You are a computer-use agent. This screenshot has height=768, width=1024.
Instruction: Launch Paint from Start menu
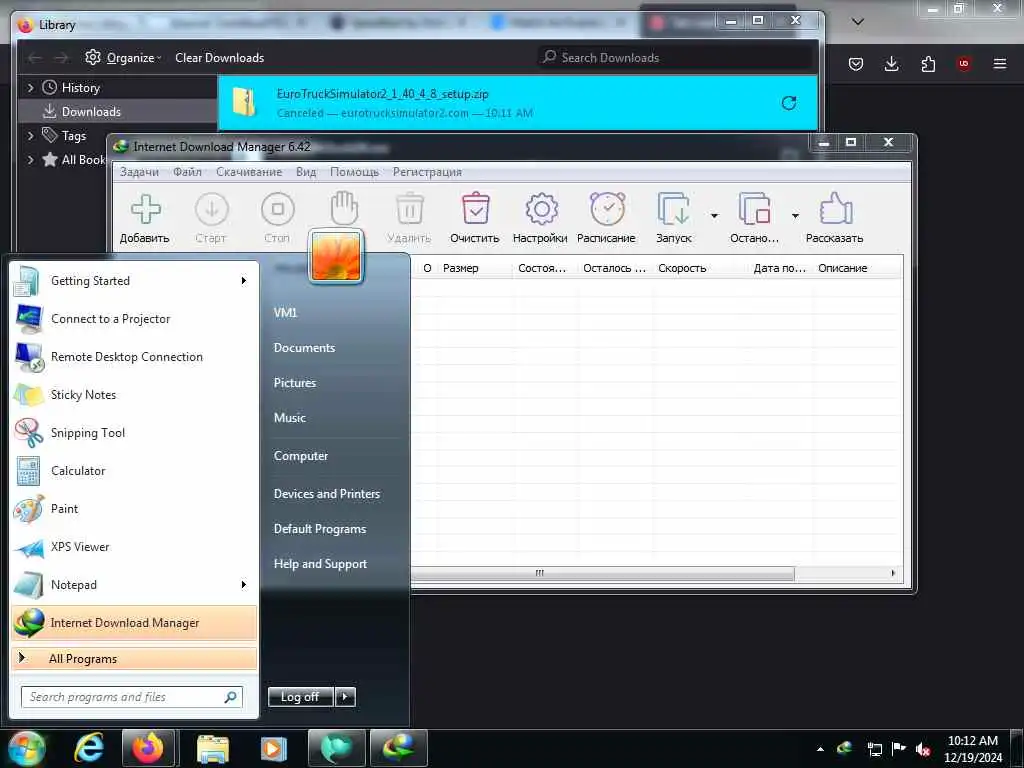[x=135, y=509]
